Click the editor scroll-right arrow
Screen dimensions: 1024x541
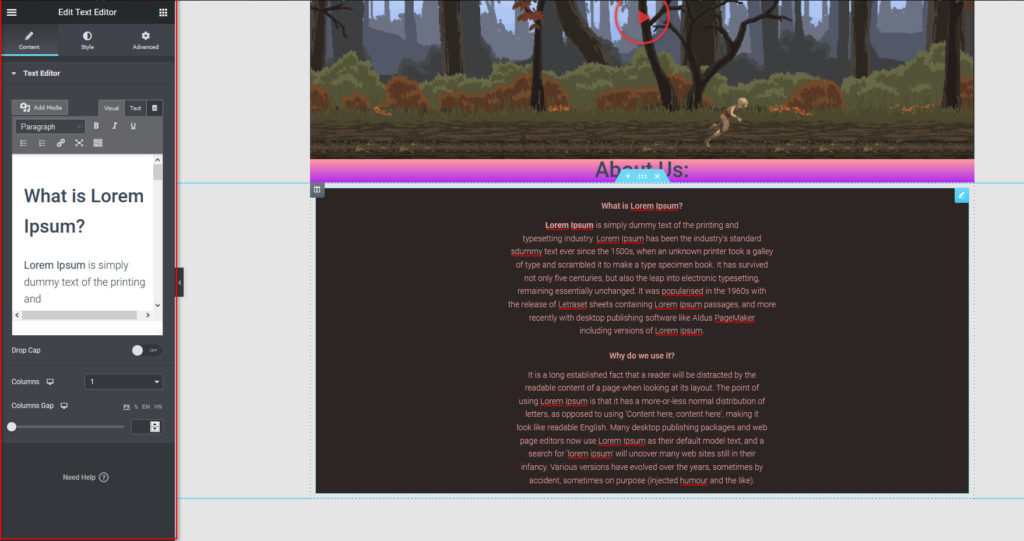pyautogui.click(x=148, y=315)
